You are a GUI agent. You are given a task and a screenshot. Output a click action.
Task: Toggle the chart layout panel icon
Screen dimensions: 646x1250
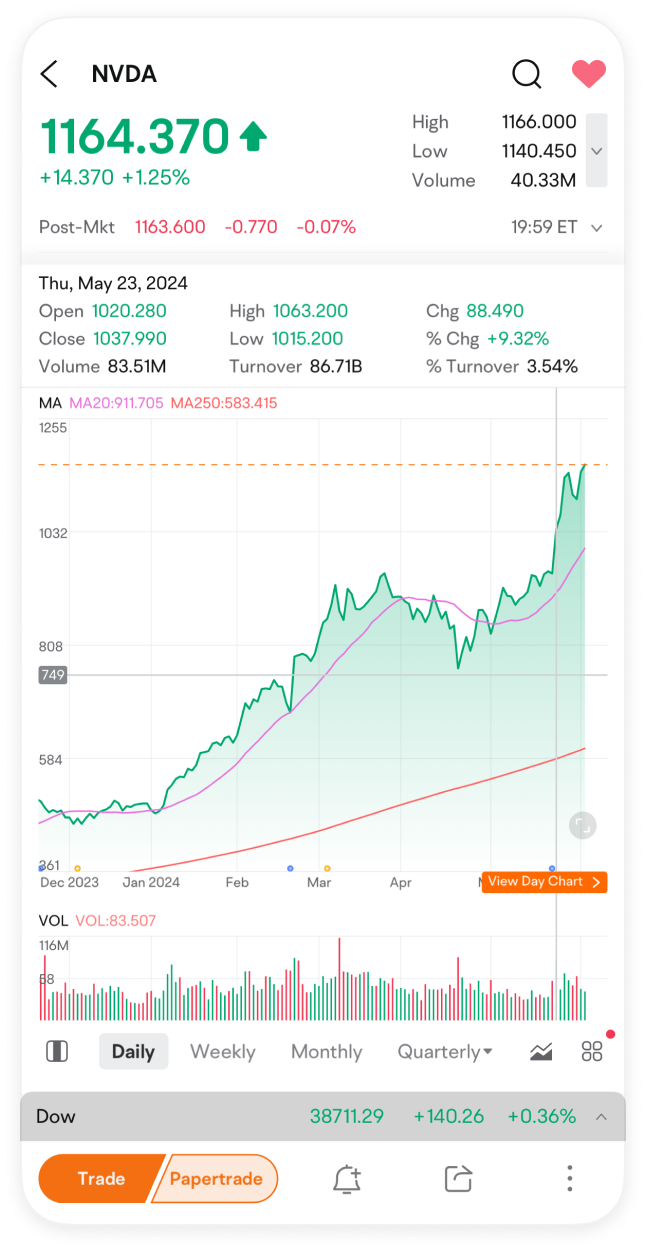57,1051
